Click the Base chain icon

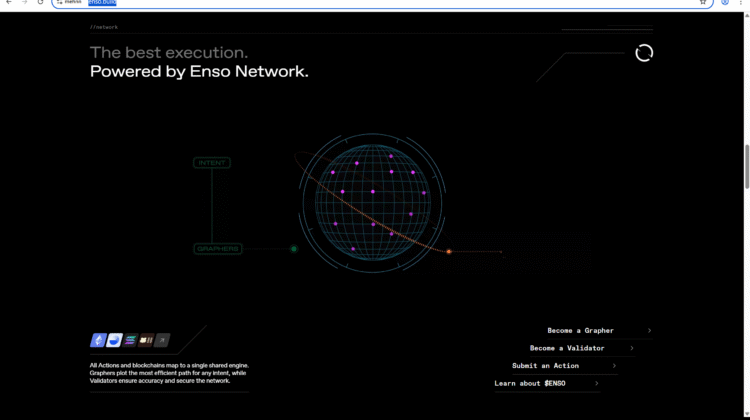114,340
